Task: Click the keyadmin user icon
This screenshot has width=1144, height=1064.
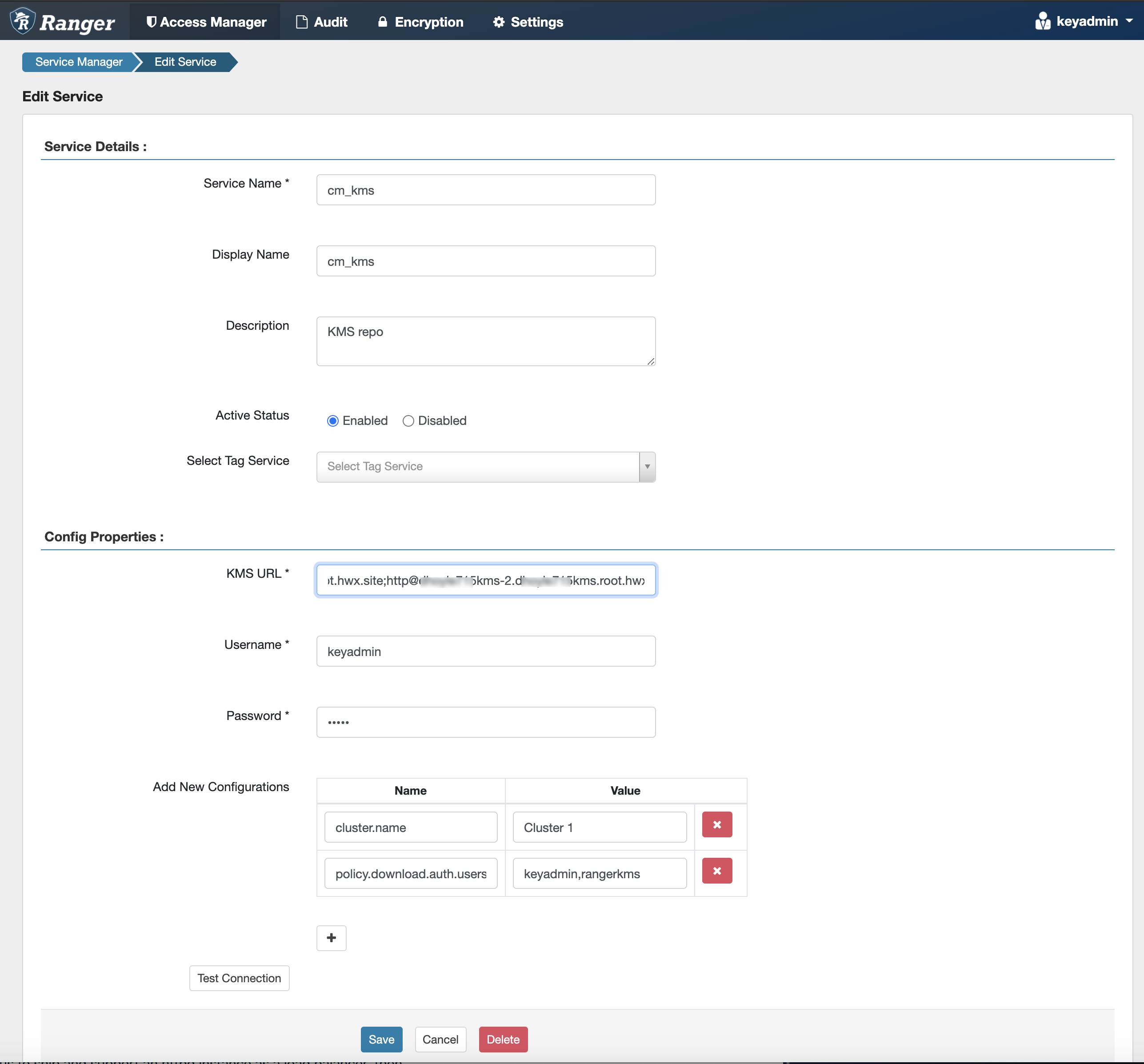Action: (x=1042, y=21)
